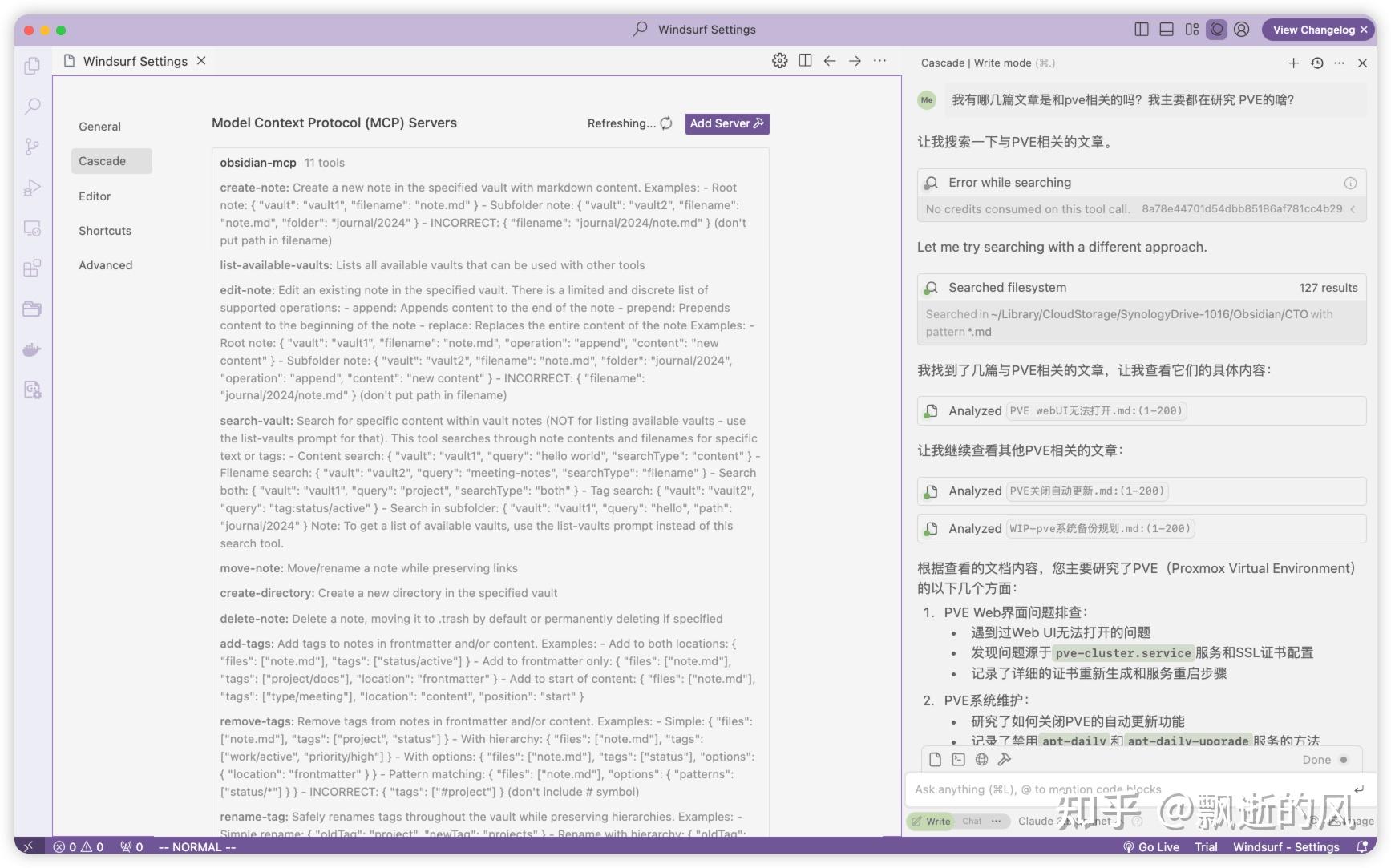Open the Explorer sidebar icon
This screenshot has width=1391, height=868.
[32, 66]
